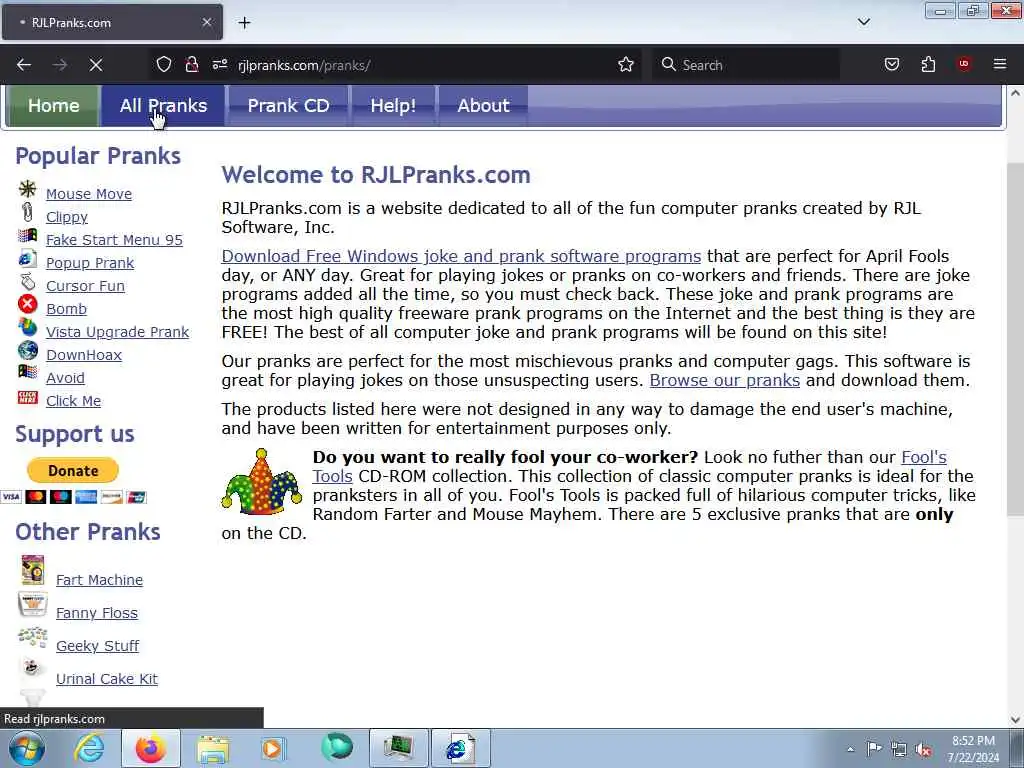Image resolution: width=1024 pixels, height=768 pixels.
Task: Open the site permissions icon in the address bar
Action: 220,65
